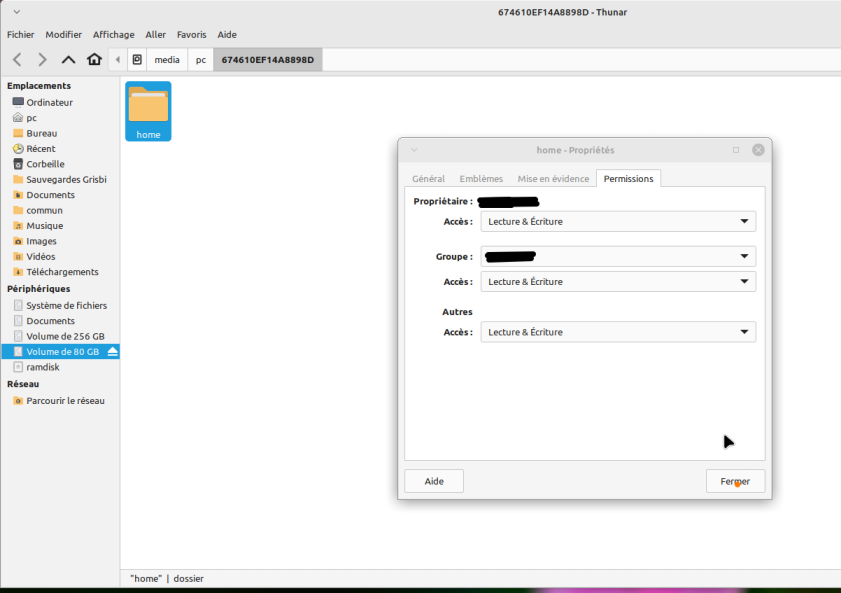Screen dimensions: 841x593
Task: Click the disk root icon in path bar
Action: pyautogui.click(x=137, y=60)
